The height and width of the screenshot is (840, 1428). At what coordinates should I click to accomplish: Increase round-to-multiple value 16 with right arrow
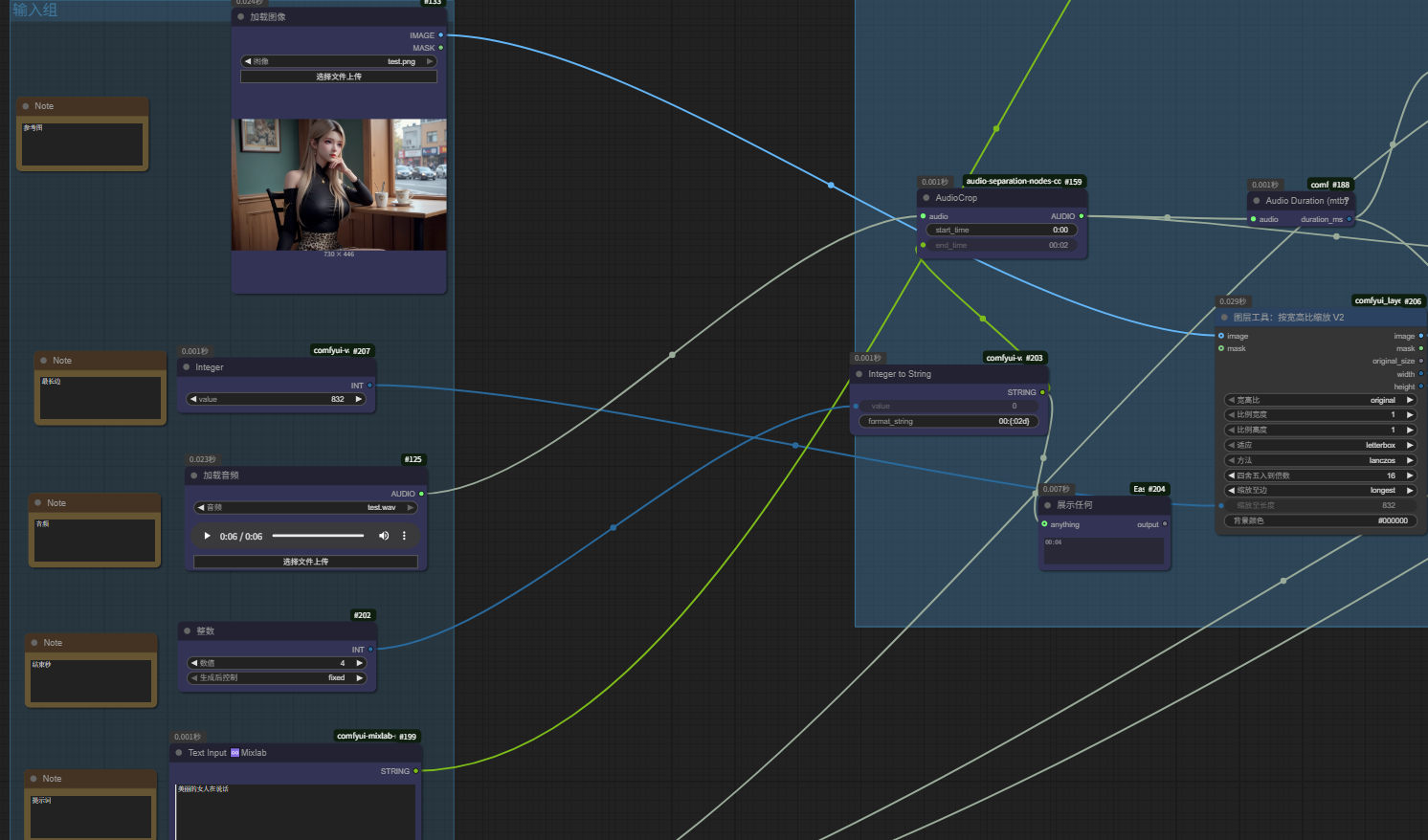tap(1410, 475)
